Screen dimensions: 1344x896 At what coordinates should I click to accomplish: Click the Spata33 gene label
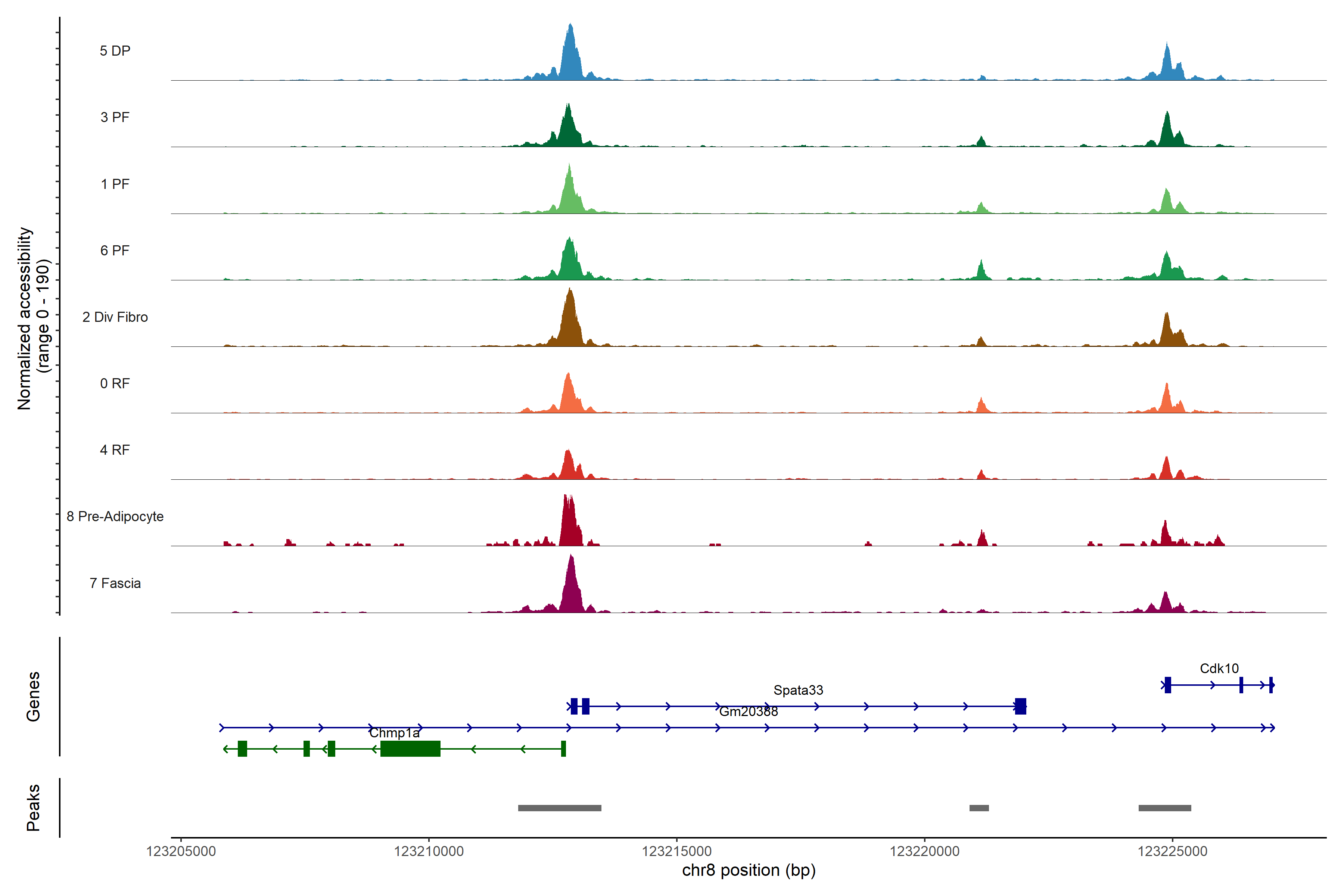click(798, 690)
